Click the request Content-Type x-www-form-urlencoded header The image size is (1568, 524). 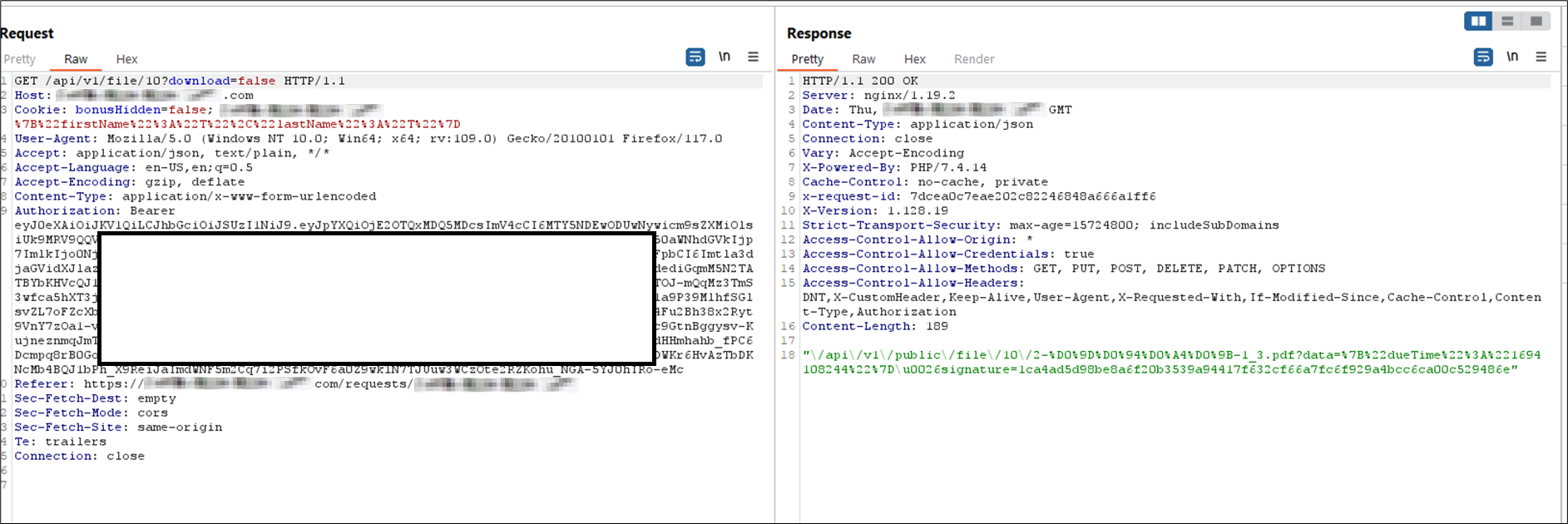[195, 196]
